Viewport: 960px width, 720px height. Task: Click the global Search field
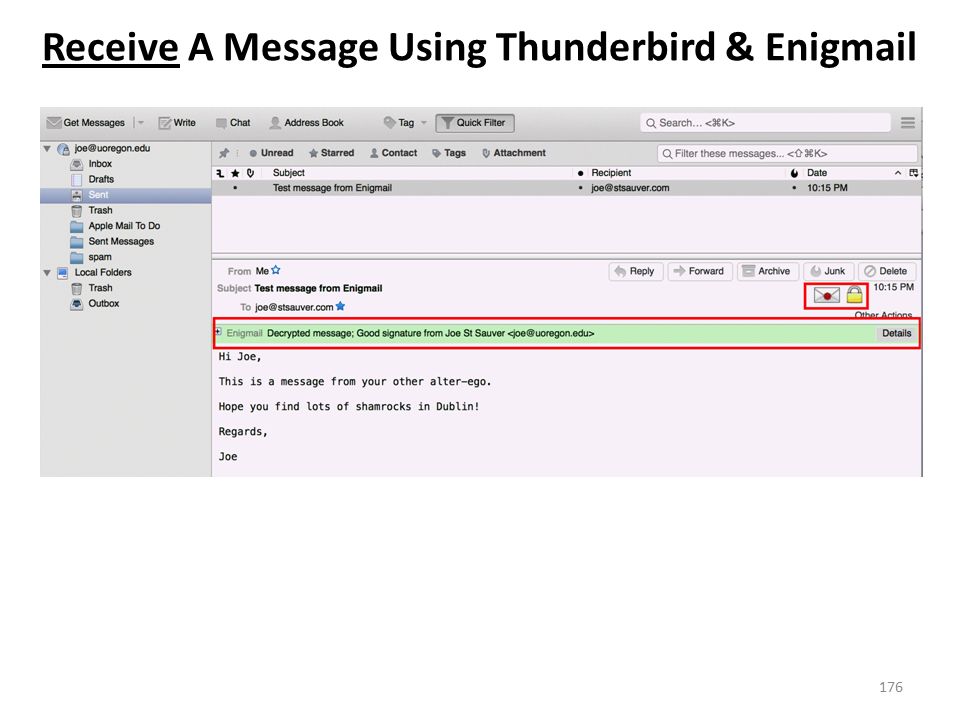point(765,122)
